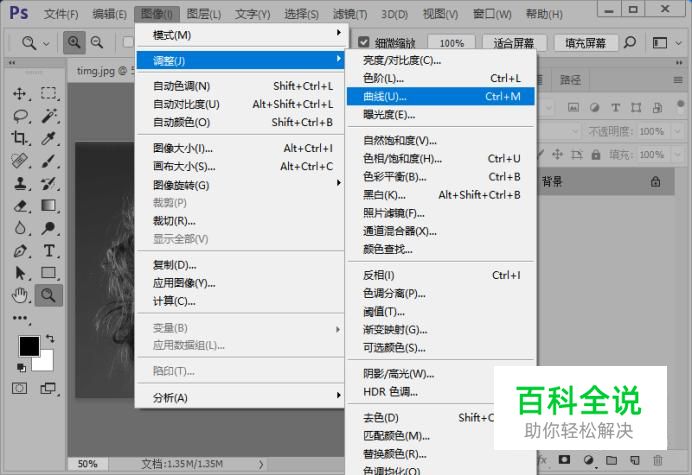
Task: Select the Healing Brush tool
Action: click(x=19, y=161)
